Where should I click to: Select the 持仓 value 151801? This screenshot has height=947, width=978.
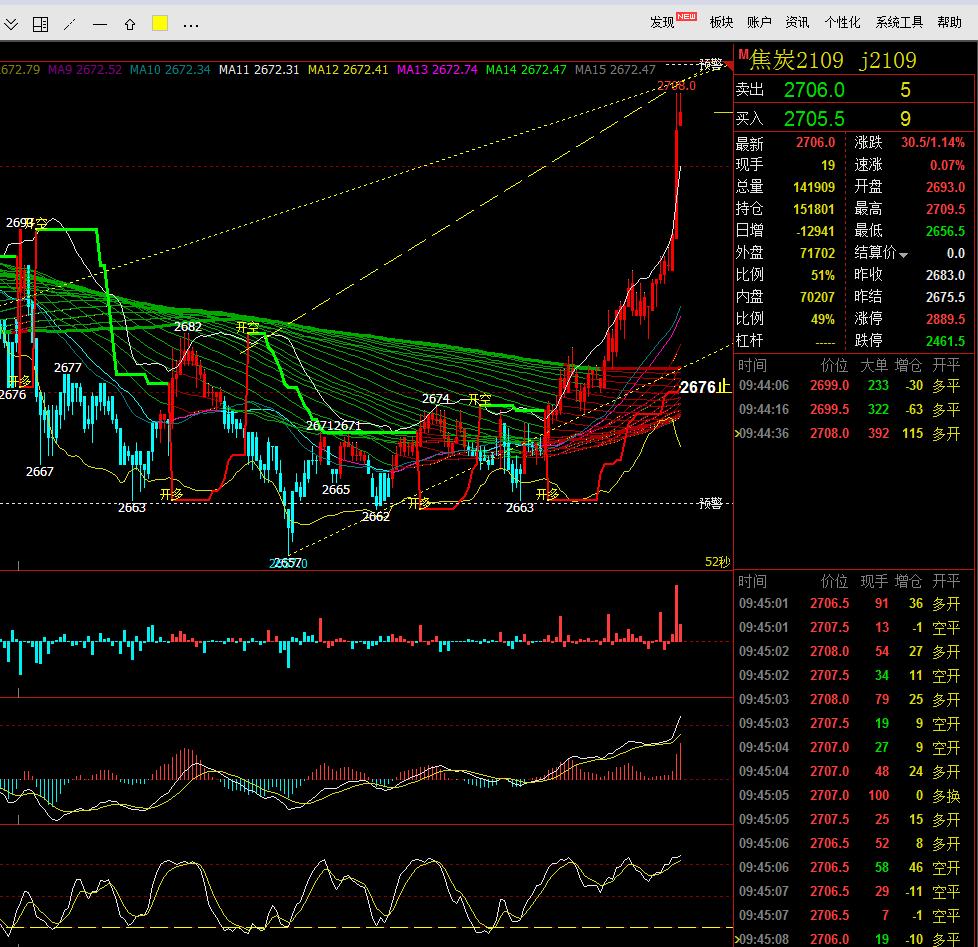click(813, 209)
